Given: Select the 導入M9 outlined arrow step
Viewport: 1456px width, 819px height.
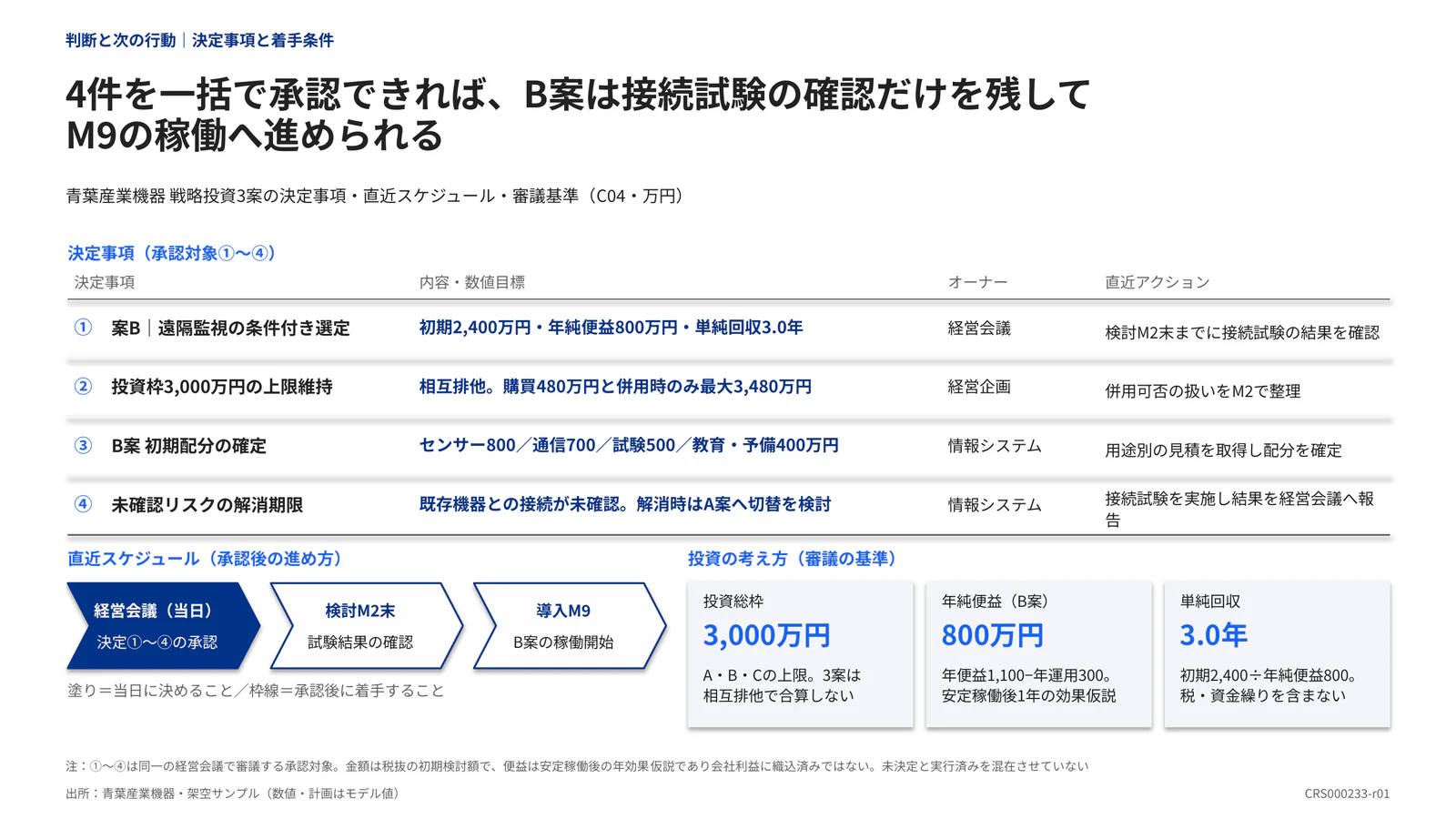Looking at the screenshot, I should [570, 626].
